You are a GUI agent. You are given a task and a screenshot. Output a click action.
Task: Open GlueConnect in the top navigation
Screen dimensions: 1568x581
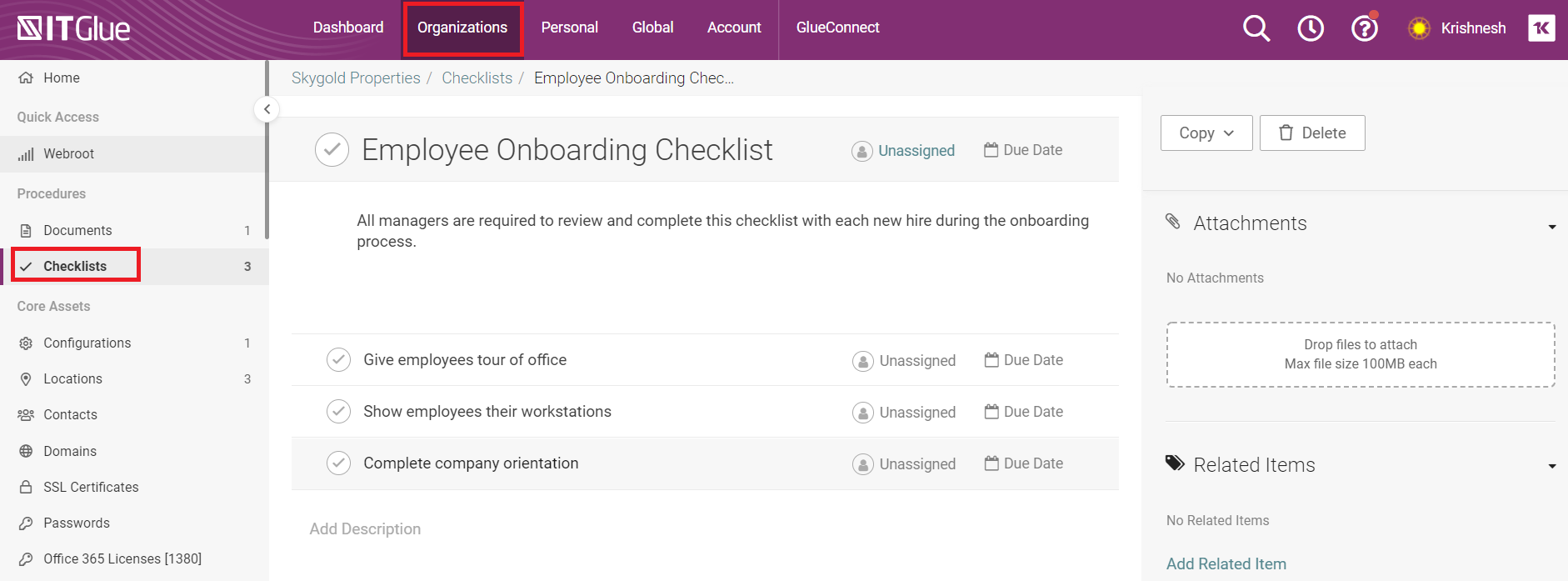[837, 28]
